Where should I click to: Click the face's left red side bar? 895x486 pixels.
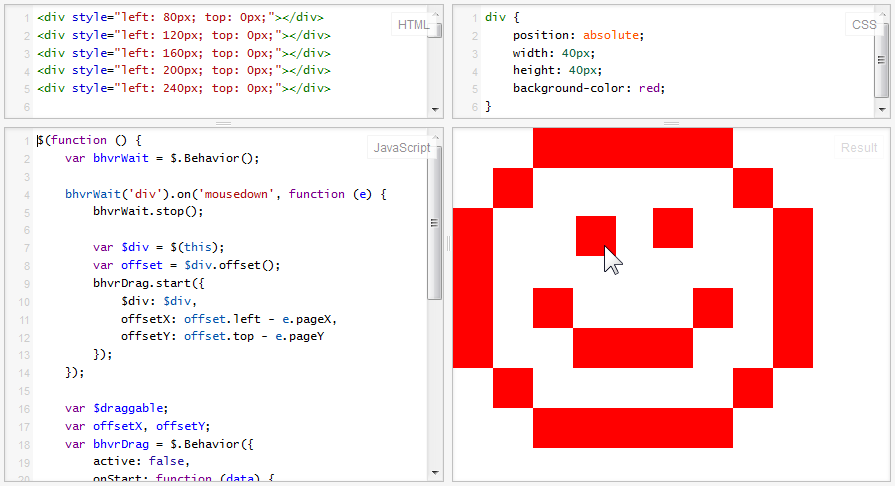(473, 288)
